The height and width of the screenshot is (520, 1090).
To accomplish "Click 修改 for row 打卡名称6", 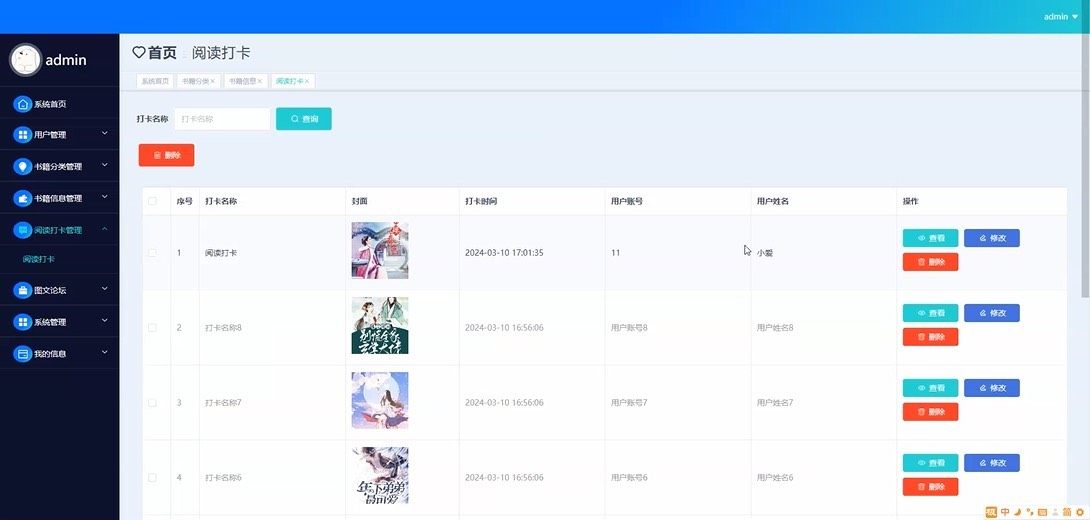I will (991, 463).
